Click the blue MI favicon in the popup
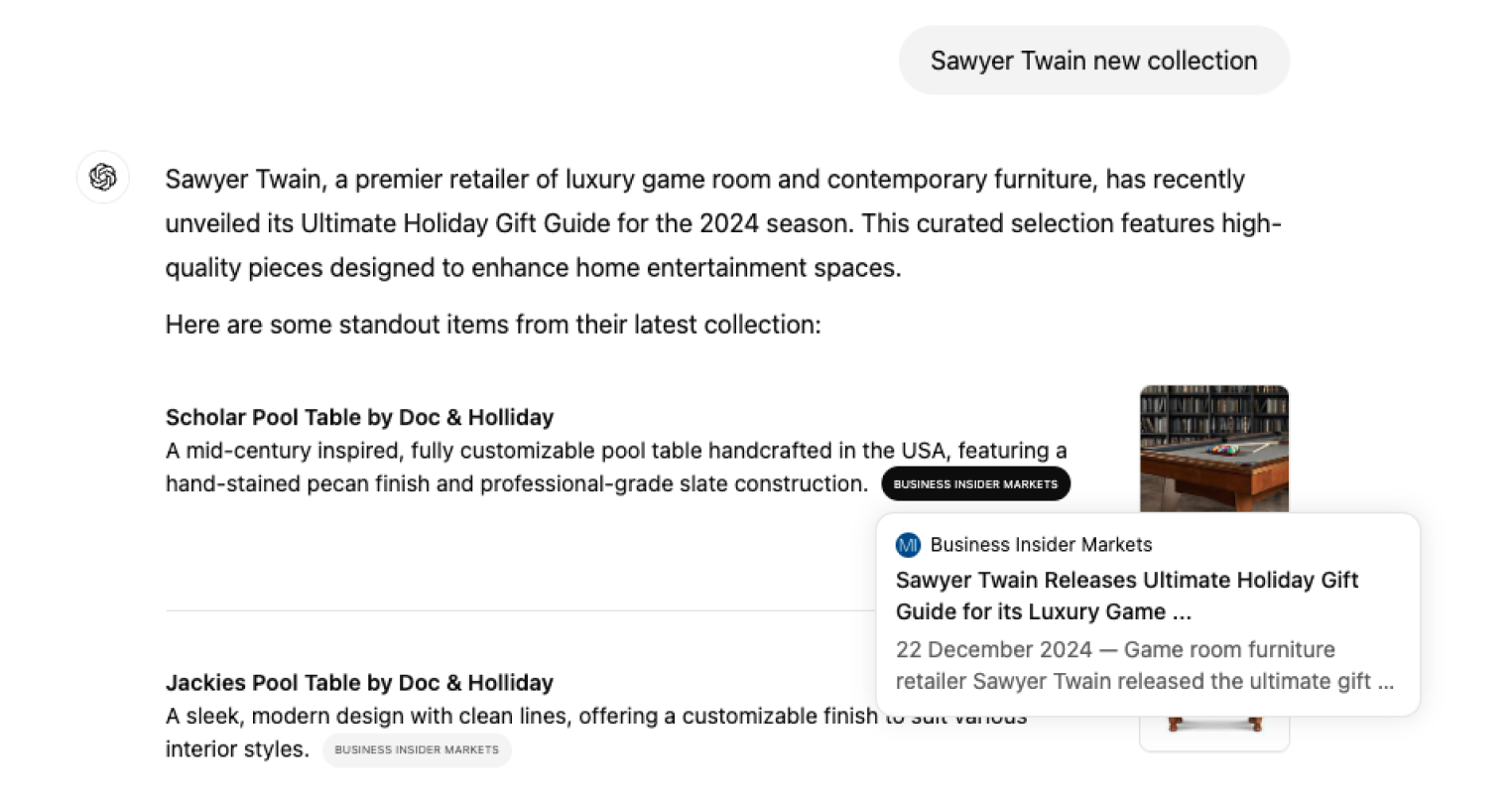Screen dimensions: 1512x804 click(x=908, y=545)
